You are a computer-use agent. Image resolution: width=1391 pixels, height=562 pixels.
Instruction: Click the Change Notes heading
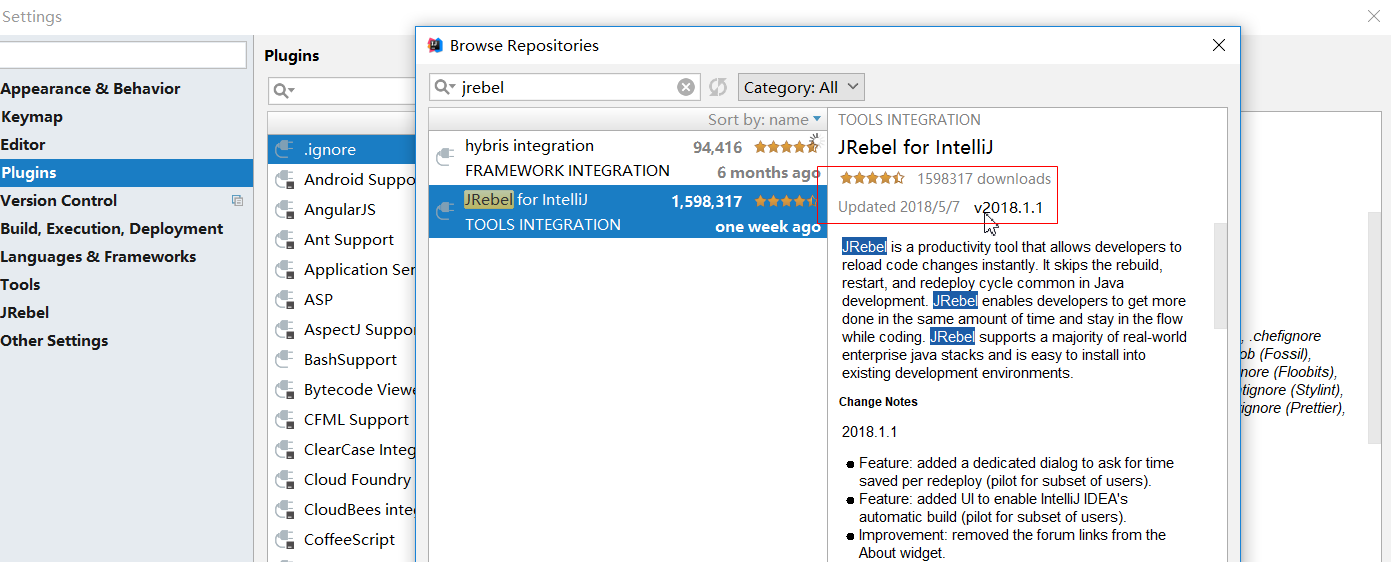pyautogui.click(x=878, y=402)
